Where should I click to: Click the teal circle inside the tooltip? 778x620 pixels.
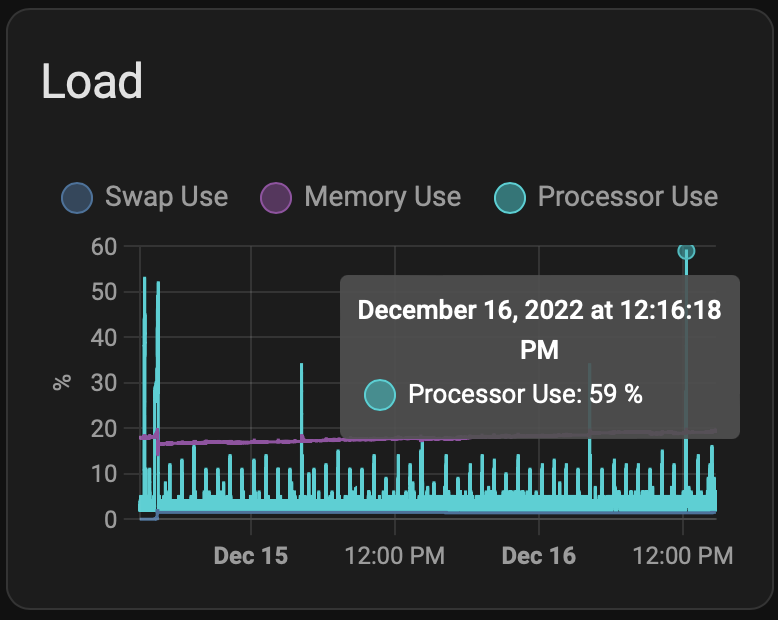tap(380, 395)
